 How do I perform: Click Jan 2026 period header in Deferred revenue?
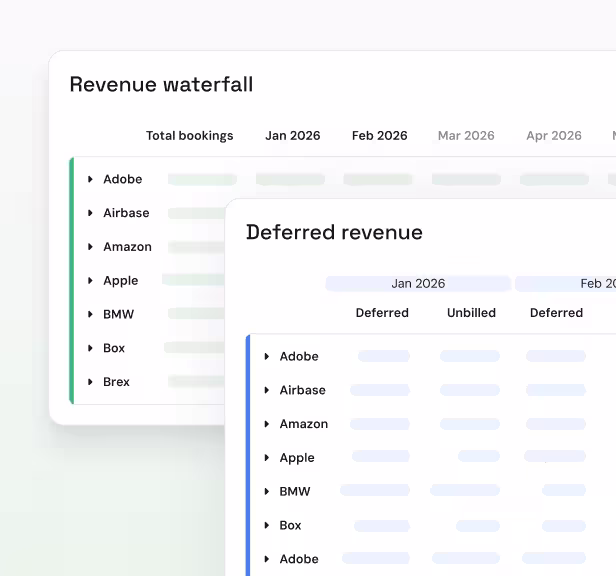pyautogui.click(x=418, y=284)
